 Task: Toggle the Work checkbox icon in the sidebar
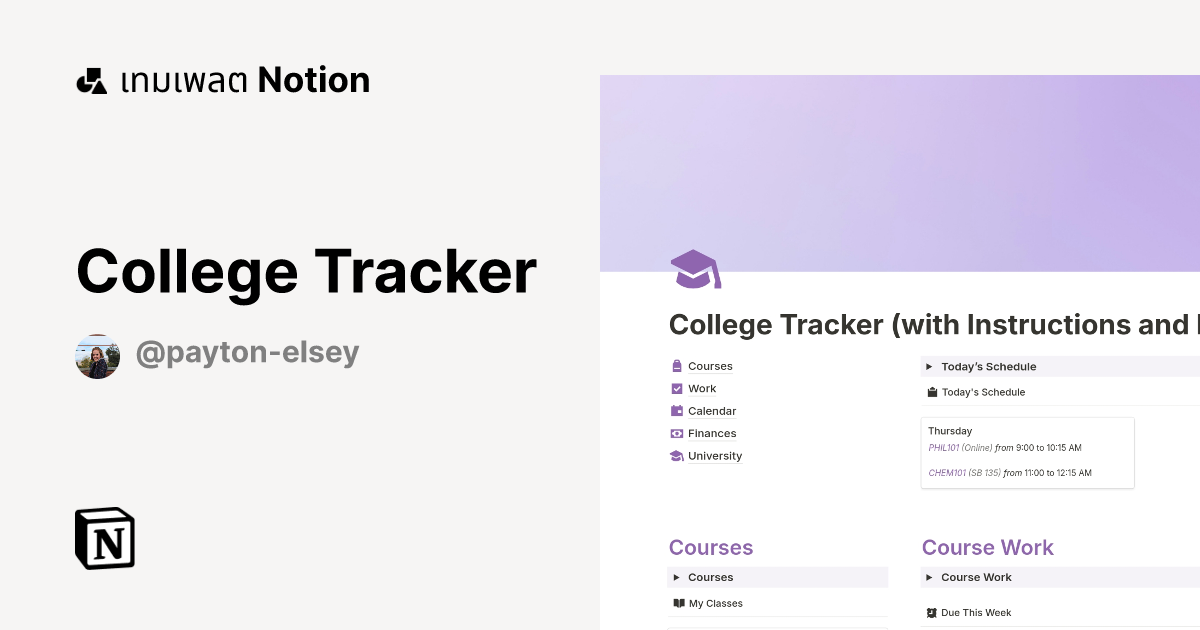click(677, 388)
